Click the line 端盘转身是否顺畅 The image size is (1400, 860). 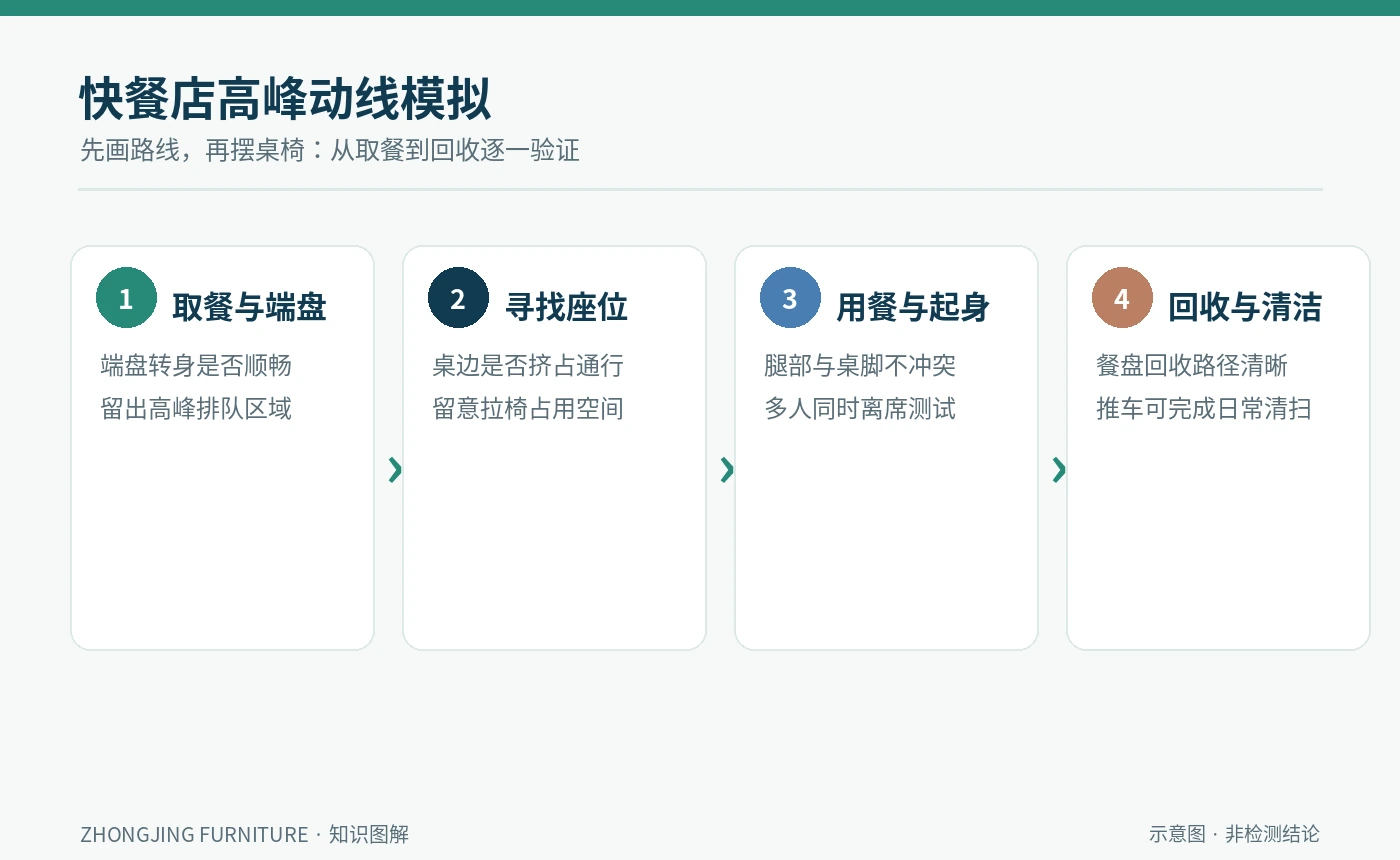(196, 366)
